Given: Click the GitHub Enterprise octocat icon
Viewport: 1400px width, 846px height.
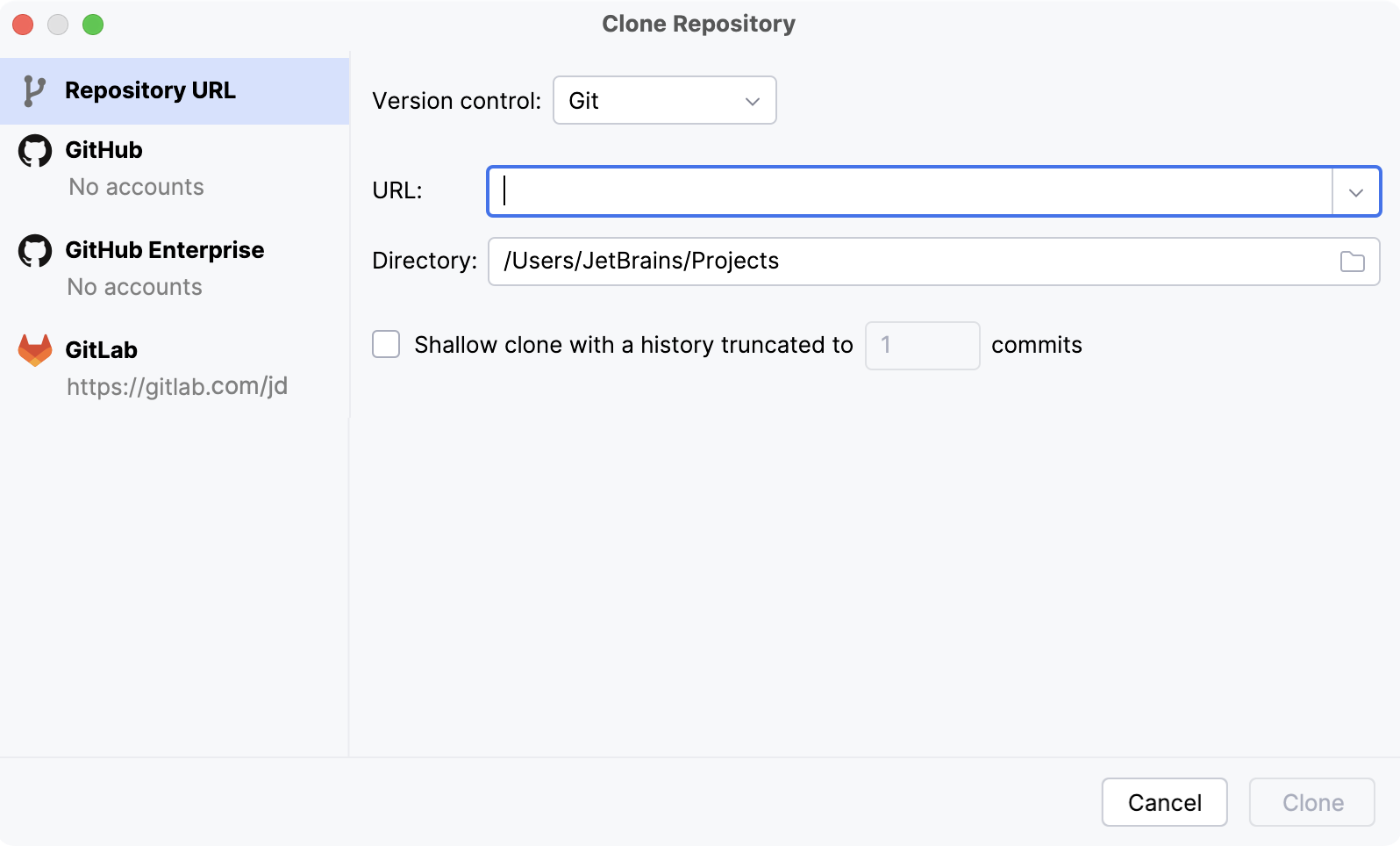Looking at the screenshot, I should point(36,250).
